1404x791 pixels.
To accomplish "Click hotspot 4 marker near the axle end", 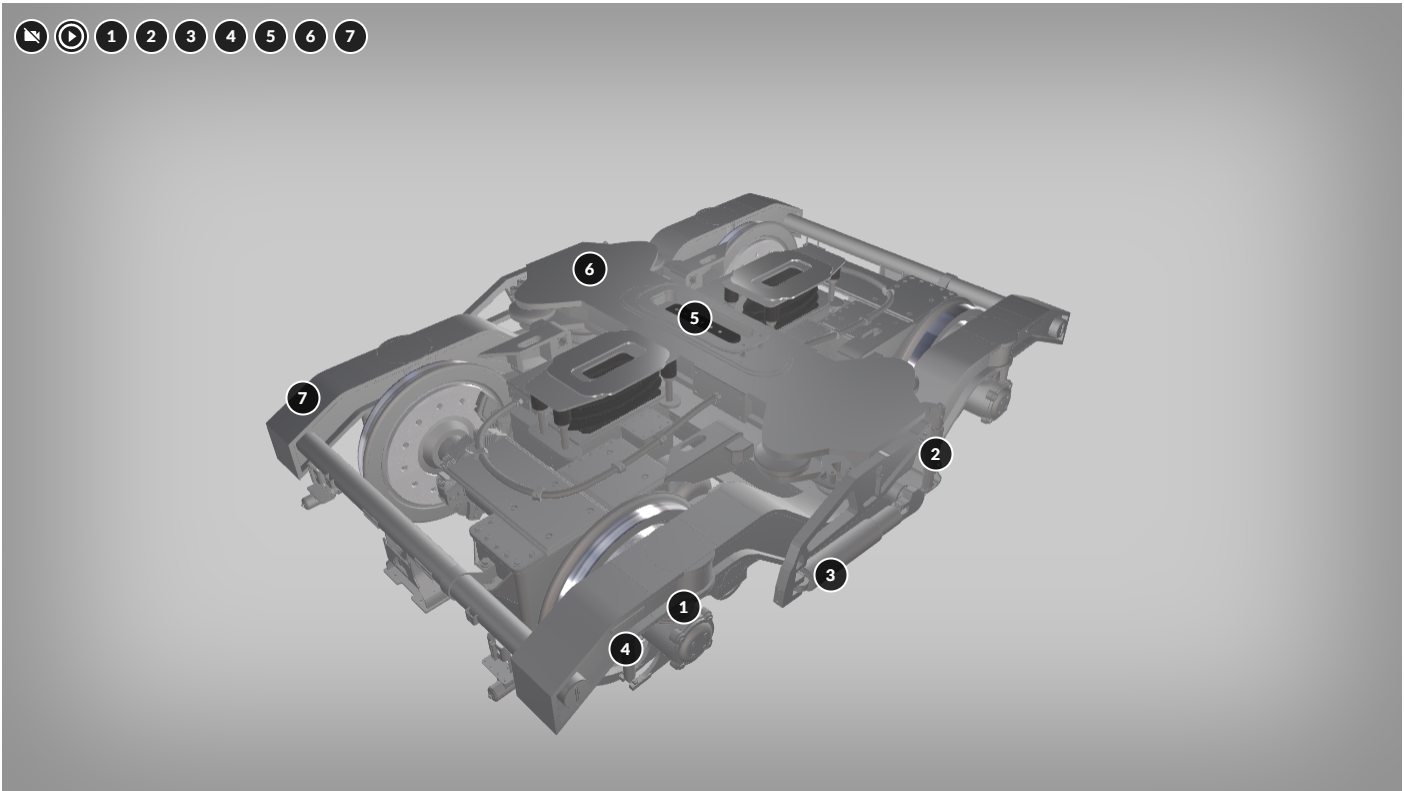I will (x=626, y=649).
